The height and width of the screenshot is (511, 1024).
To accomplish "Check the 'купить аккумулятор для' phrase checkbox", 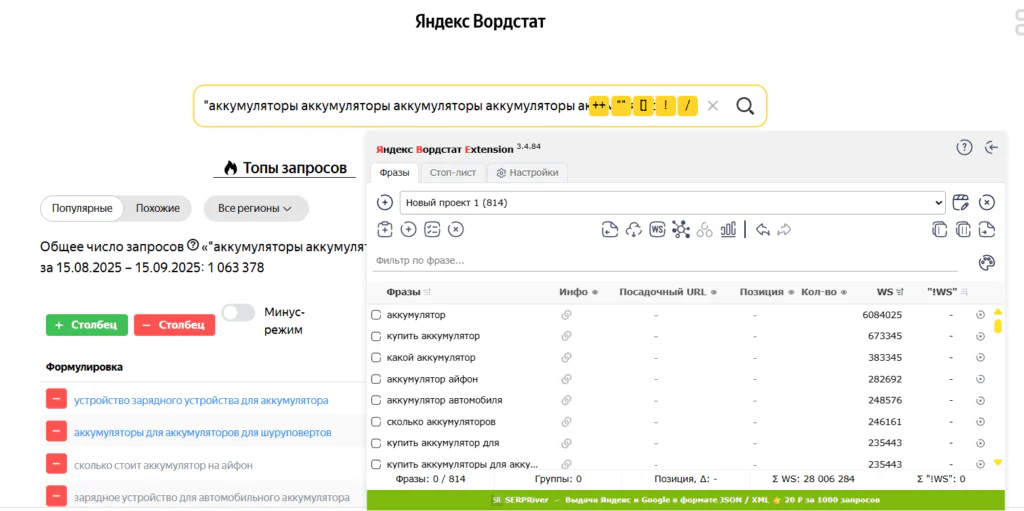I will 376,443.
